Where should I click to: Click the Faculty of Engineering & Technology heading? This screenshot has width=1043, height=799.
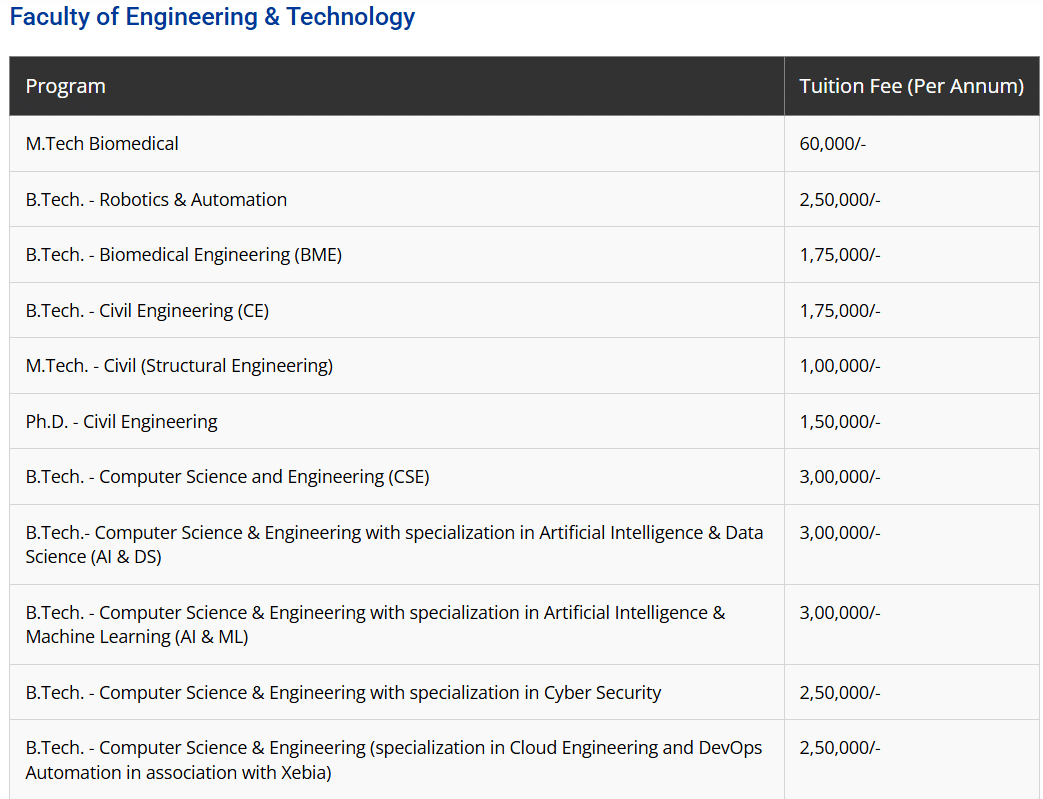point(212,17)
